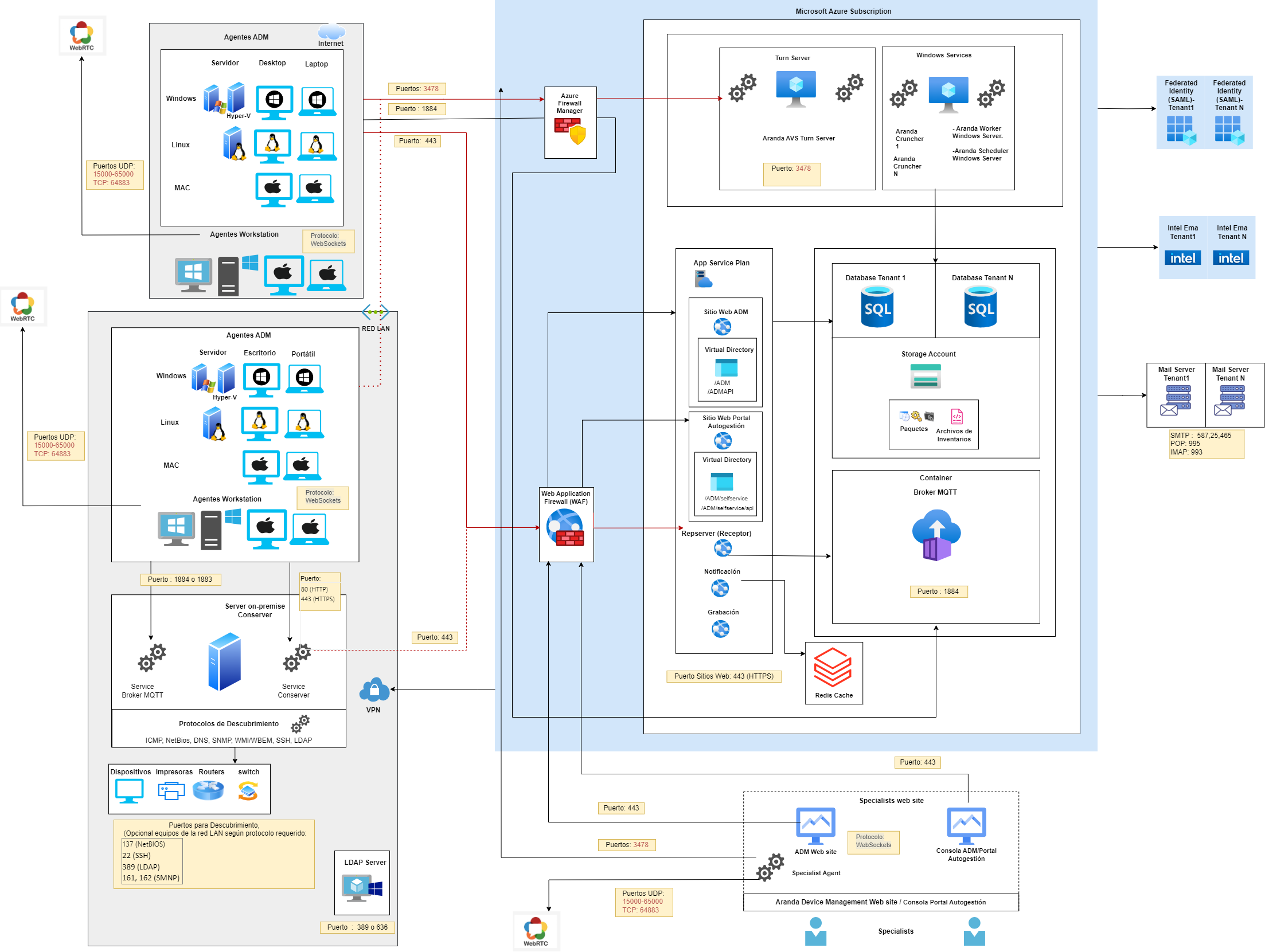Select the Database Tenant N SQL icon
1265x952 pixels.
coord(980,307)
